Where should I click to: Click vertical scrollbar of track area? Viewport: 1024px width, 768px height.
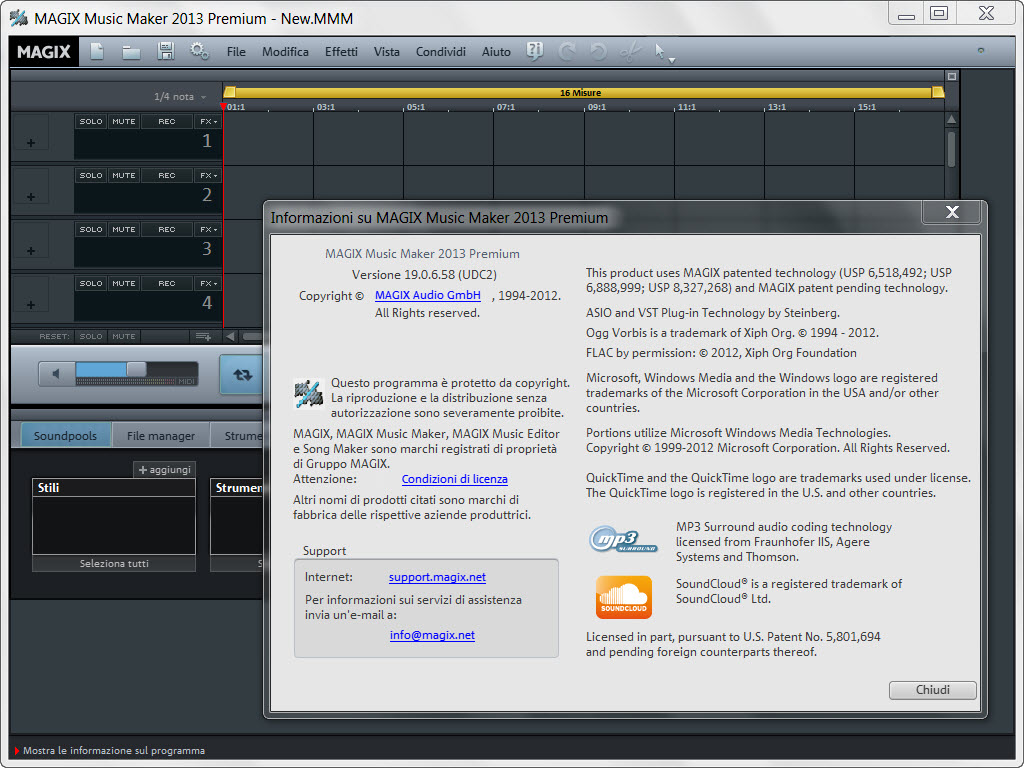952,149
